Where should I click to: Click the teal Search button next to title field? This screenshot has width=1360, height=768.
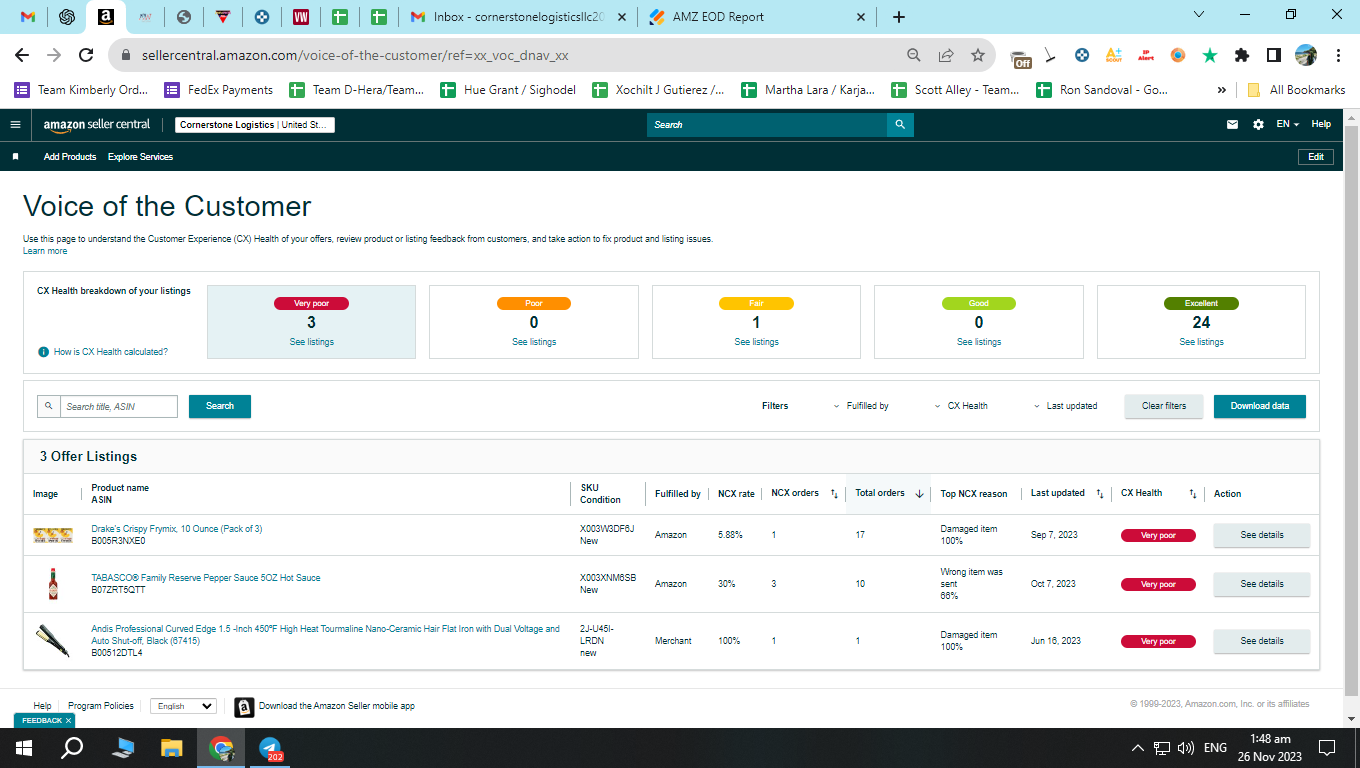220,406
